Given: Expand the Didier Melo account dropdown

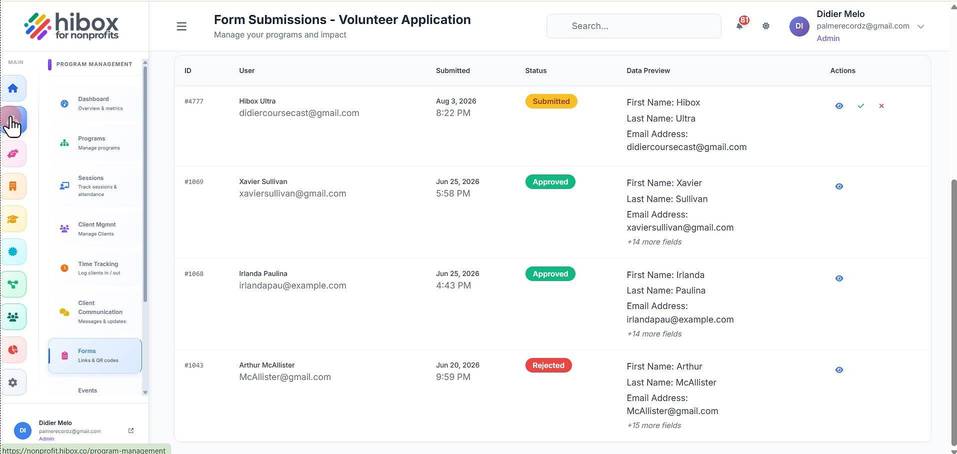Looking at the screenshot, I should click(x=920, y=26).
